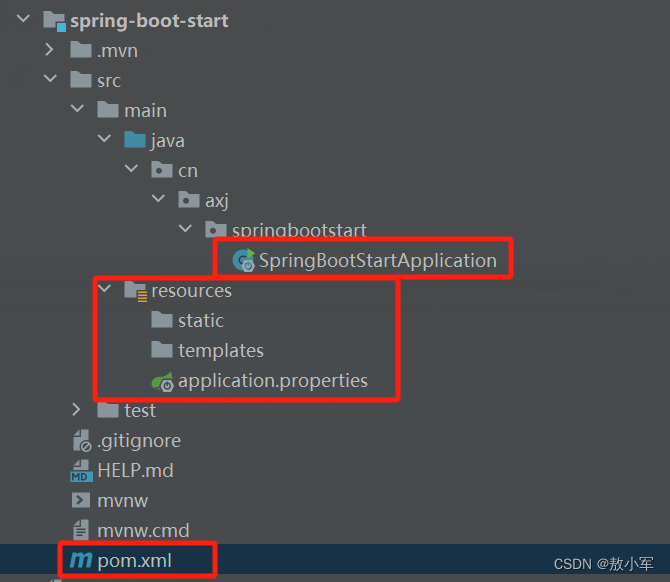Collapse the main folder
The width and height of the screenshot is (670, 582).
[77, 108]
